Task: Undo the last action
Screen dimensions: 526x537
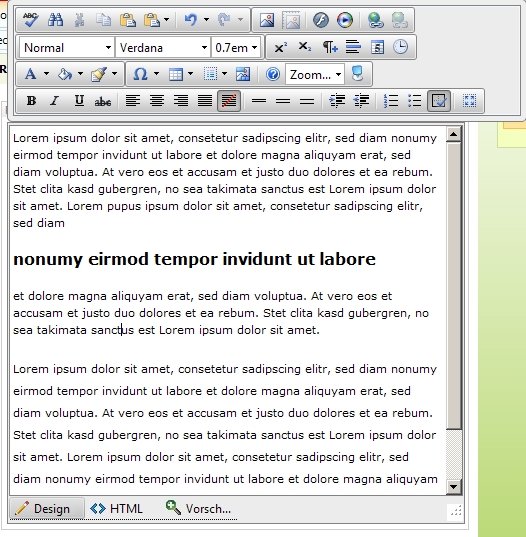Action: click(x=190, y=20)
